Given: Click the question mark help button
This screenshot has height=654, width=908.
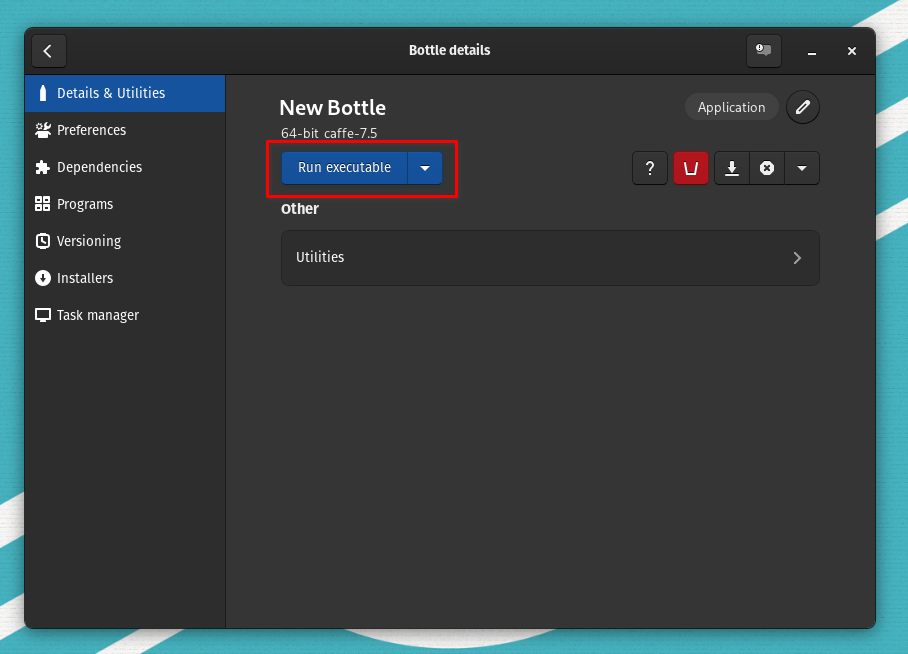Looking at the screenshot, I should click(650, 168).
